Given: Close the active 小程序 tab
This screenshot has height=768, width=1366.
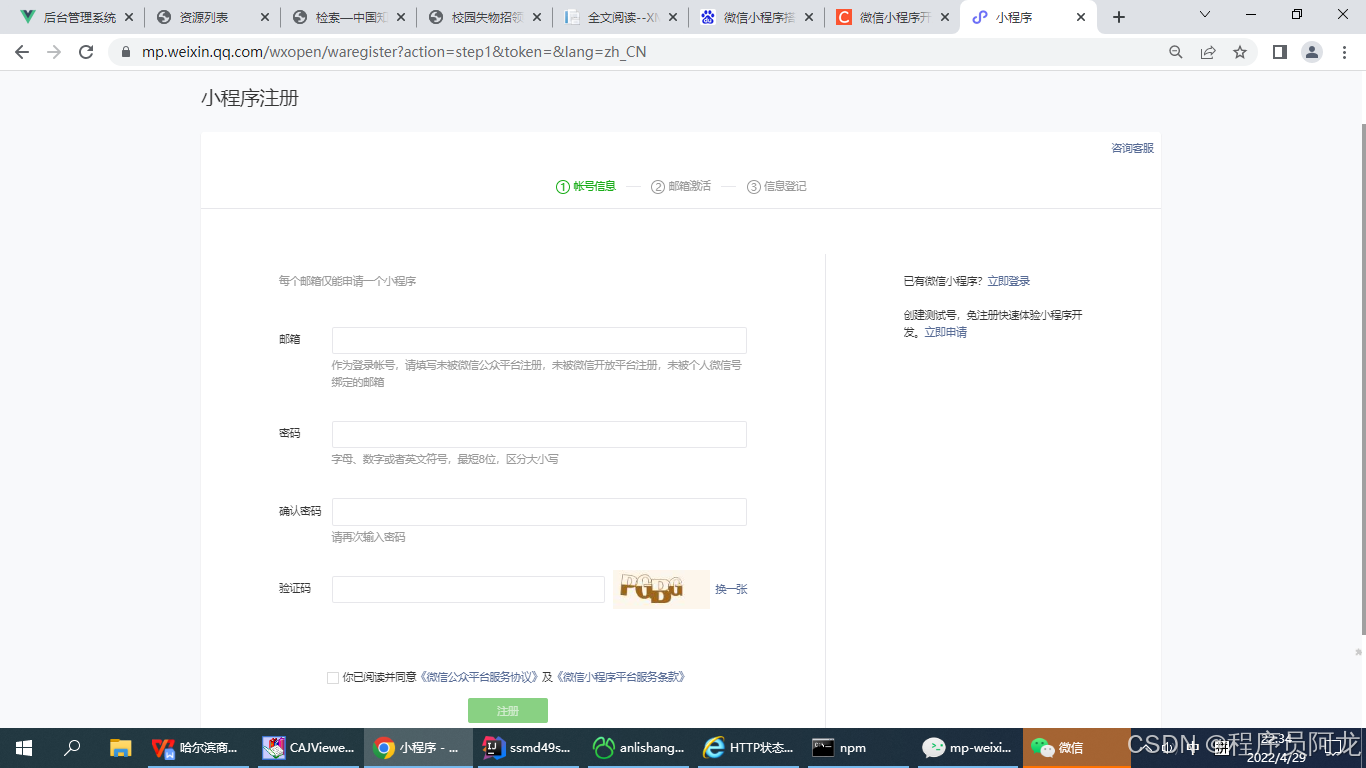Looking at the screenshot, I should point(1081,17).
